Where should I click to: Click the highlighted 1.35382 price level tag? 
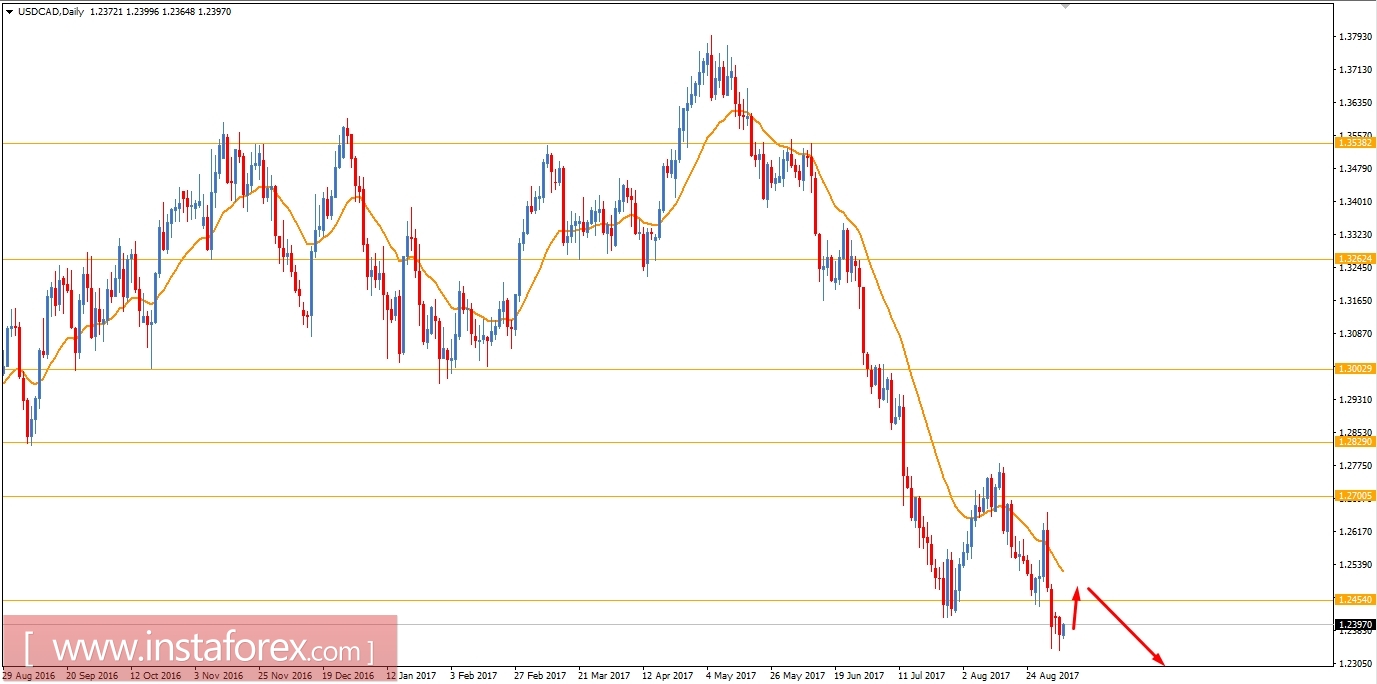coord(1355,143)
